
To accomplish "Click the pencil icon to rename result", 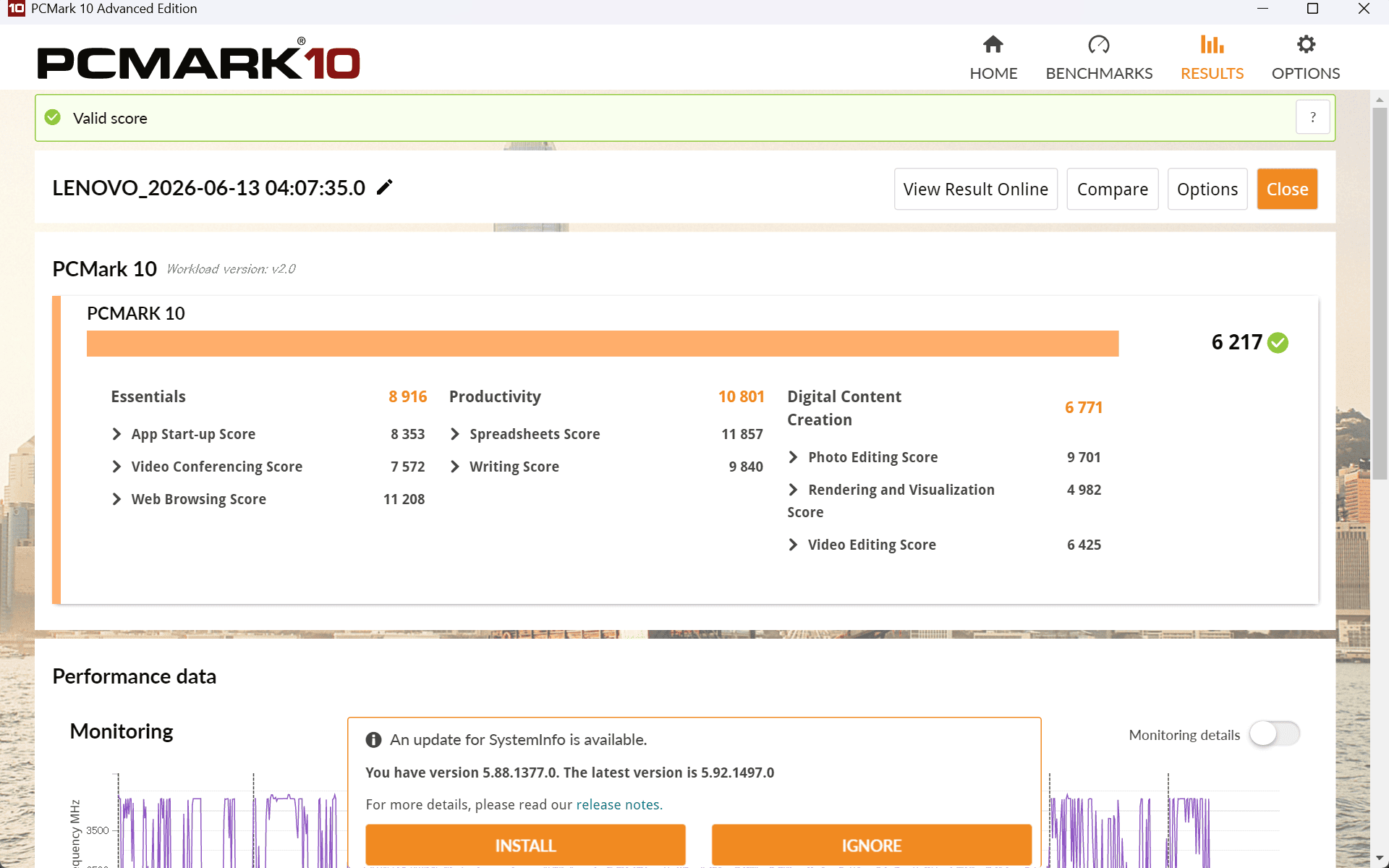I will coord(385,187).
